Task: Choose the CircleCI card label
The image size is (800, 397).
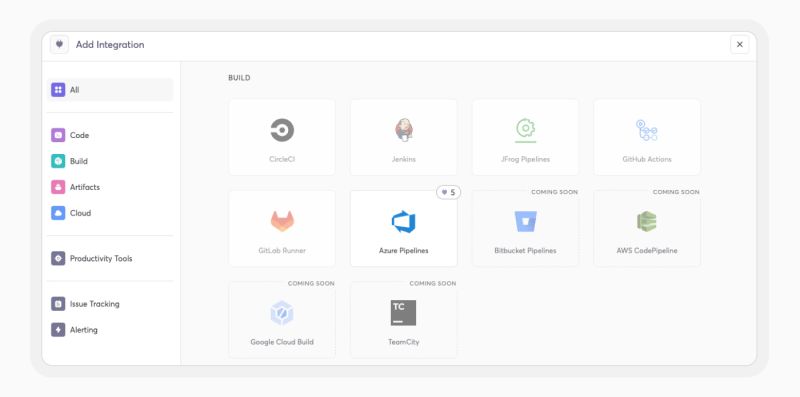Action: coord(282,159)
